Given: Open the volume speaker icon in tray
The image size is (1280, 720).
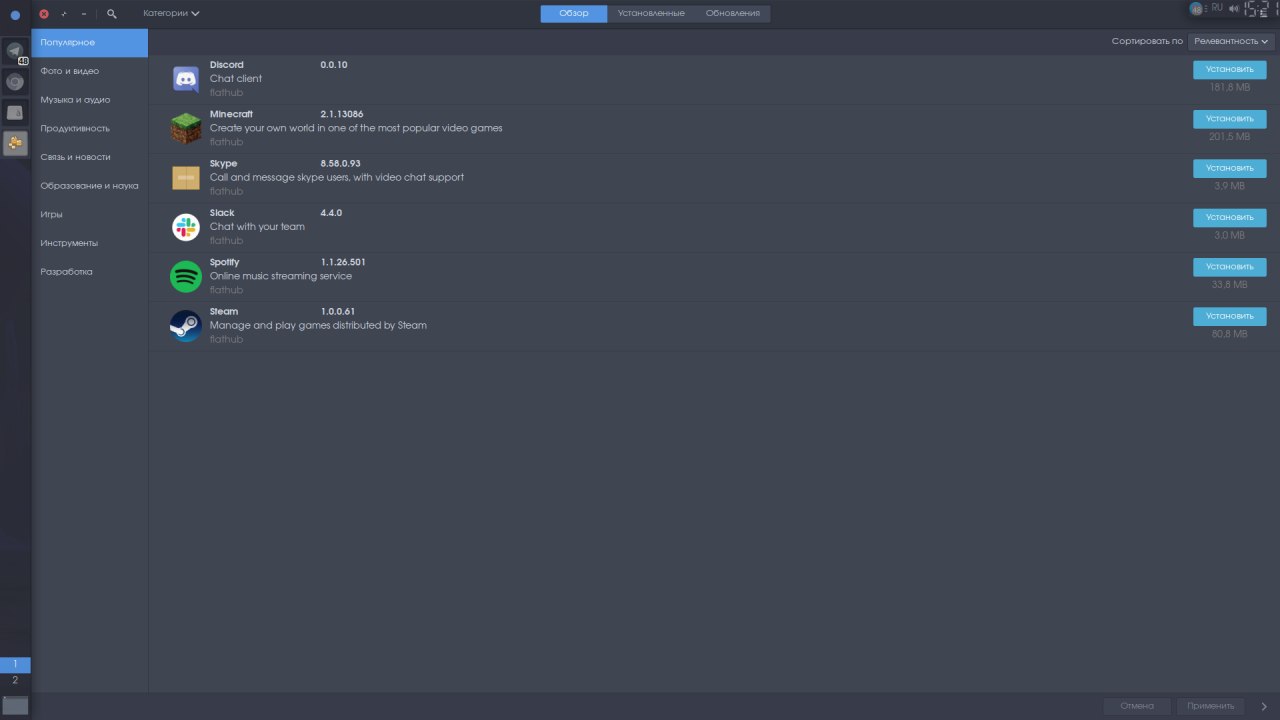Looking at the screenshot, I should tap(1234, 8).
